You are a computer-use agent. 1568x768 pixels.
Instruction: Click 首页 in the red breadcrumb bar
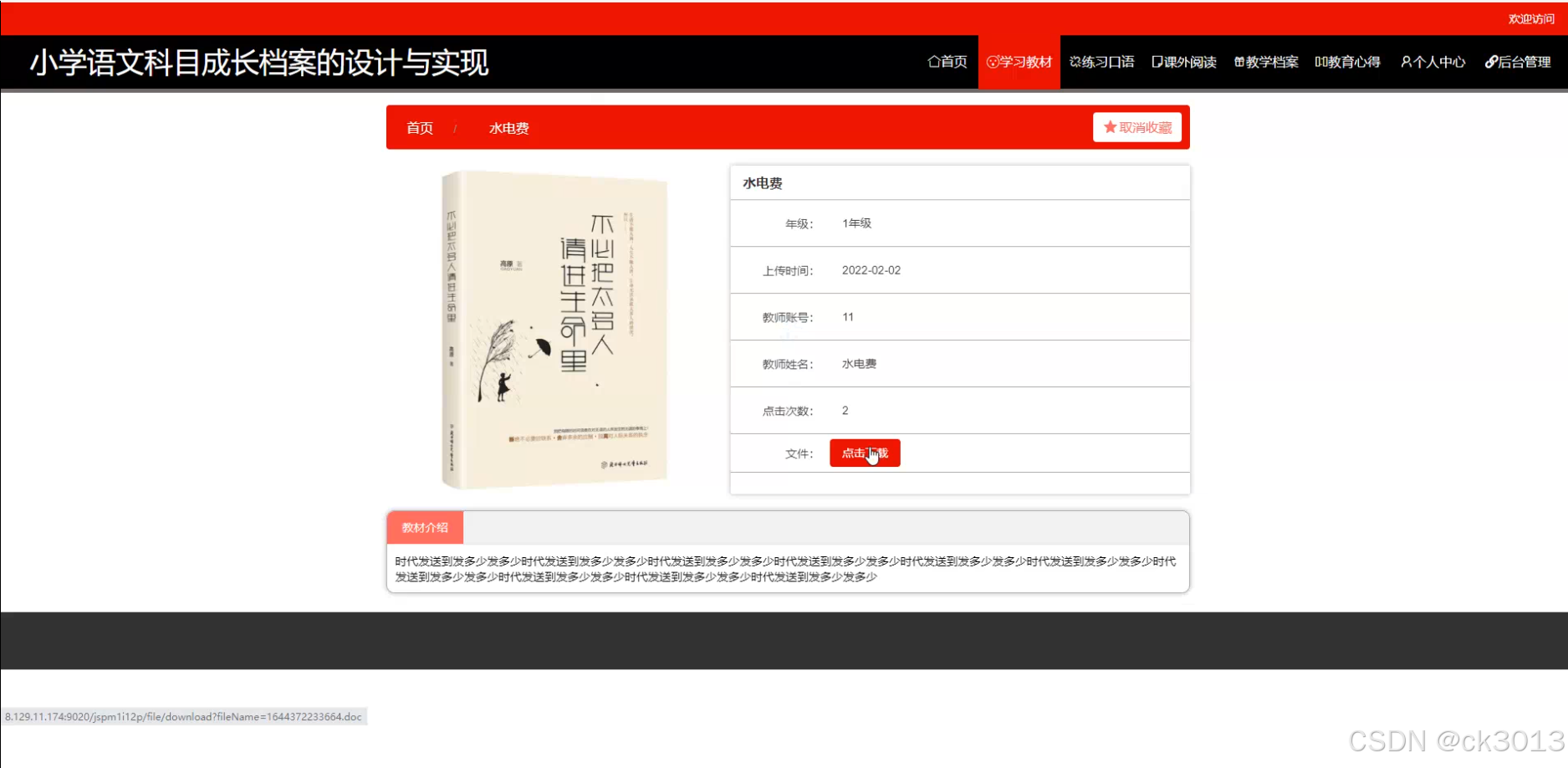pyautogui.click(x=420, y=128)
